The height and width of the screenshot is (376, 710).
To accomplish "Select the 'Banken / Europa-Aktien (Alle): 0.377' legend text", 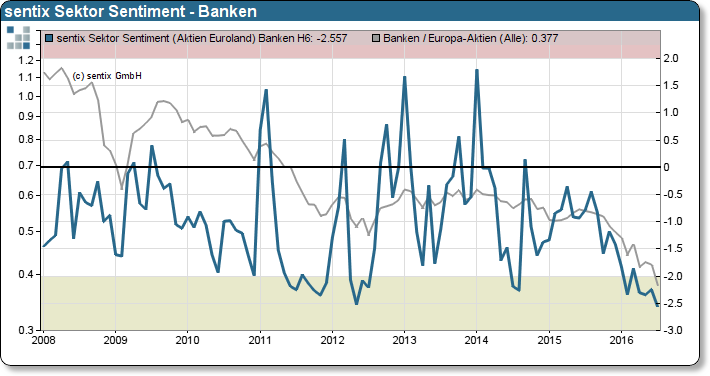I will (x=470, y=39).
